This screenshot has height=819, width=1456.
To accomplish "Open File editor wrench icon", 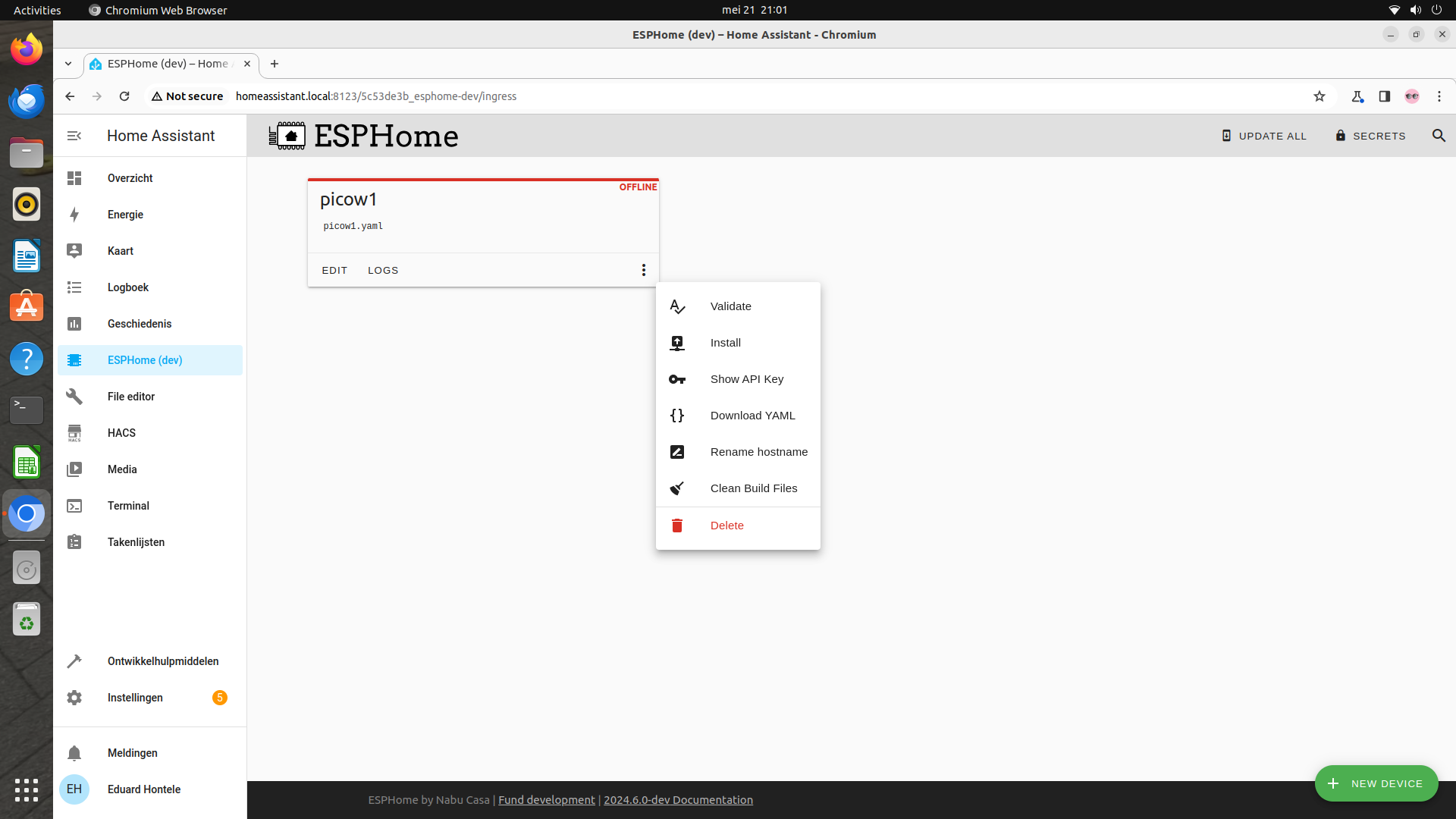I will click(x=74, y=397).
